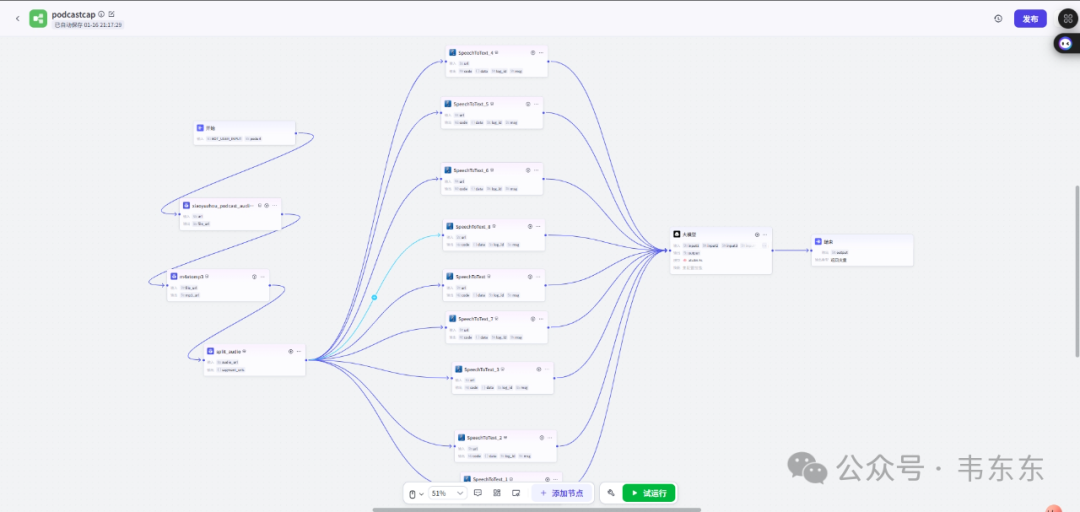Auto-arrange nodes with the layout icon
The image size is (1080, 512).
[497, 493]
